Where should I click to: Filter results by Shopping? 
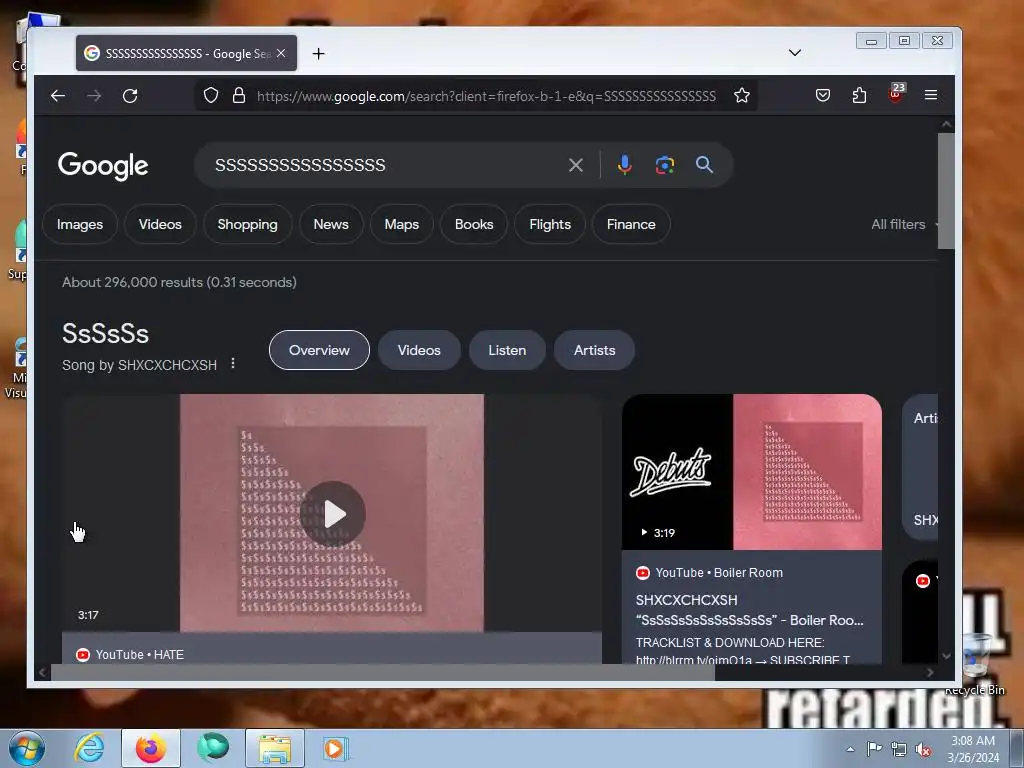[x=248, y=224]
